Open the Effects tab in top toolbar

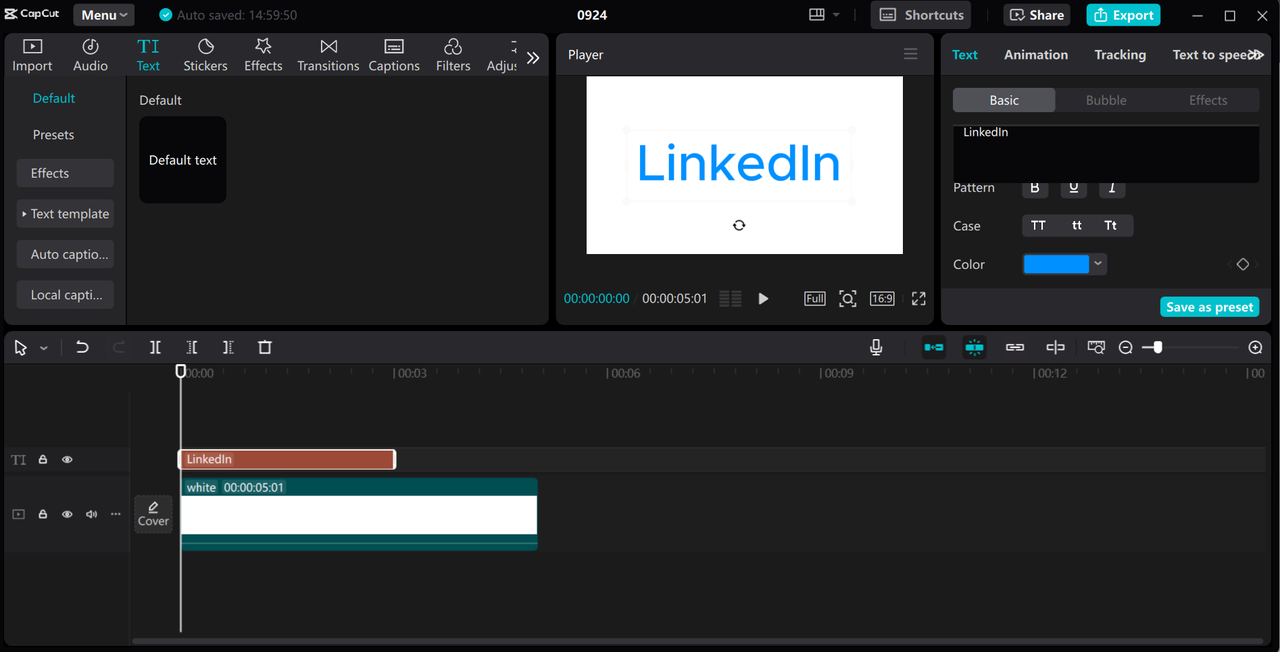coord(263,56)
